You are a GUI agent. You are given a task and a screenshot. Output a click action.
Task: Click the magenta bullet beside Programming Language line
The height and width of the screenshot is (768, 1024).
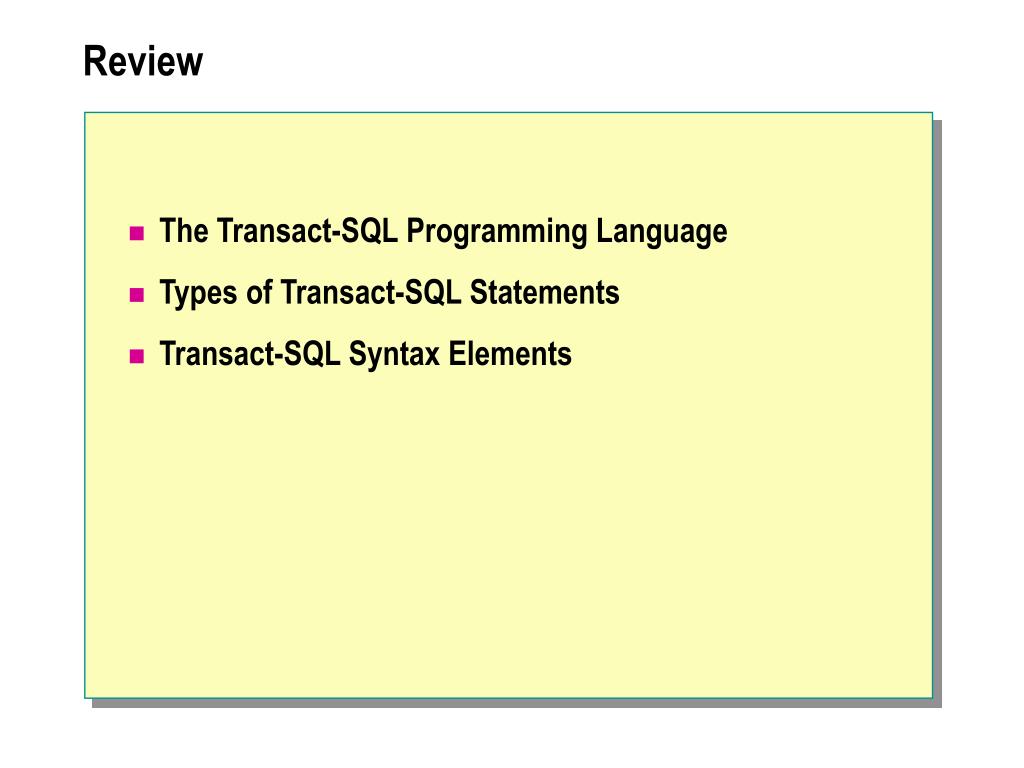(x=136, y=233)
